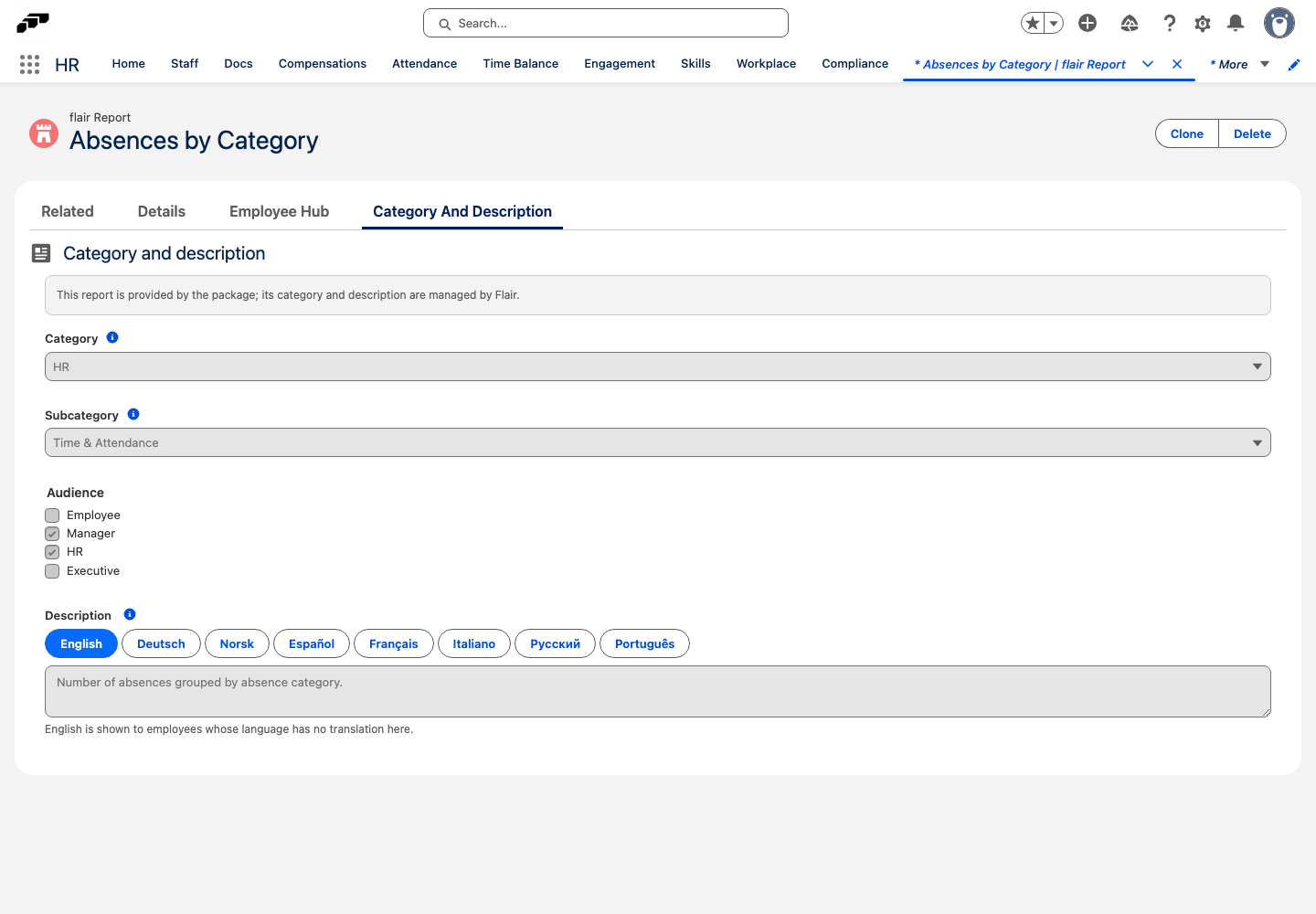Open the App Launcher grid icon
Screen dimensions: 1316x914
click(x=29, y=64)
